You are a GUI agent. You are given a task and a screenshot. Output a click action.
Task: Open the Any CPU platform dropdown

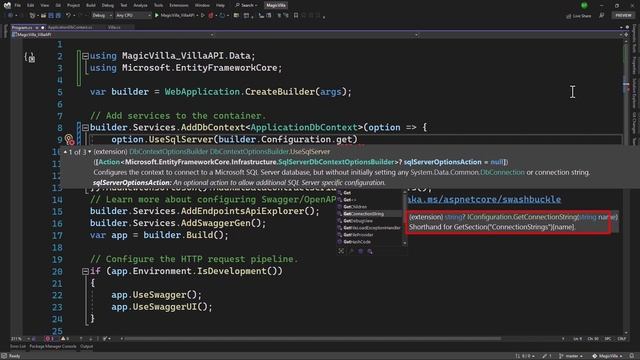tap(133, 16)
